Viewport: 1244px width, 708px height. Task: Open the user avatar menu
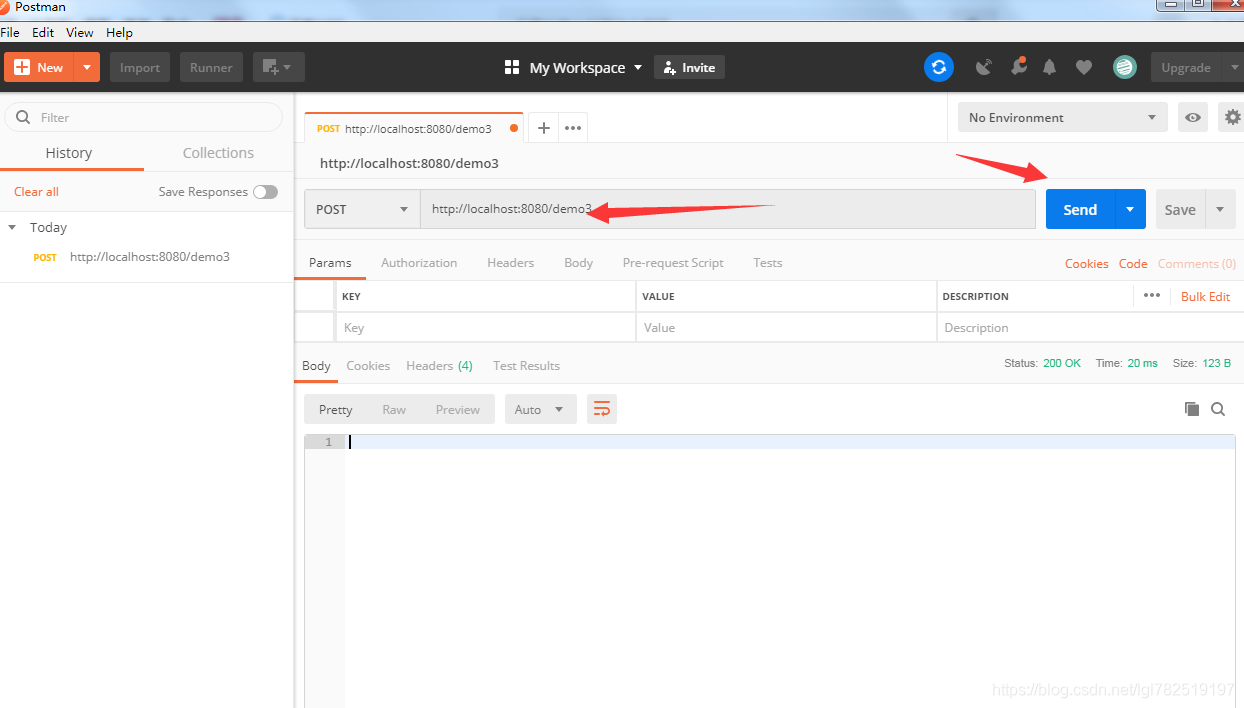coord(1125,67)
